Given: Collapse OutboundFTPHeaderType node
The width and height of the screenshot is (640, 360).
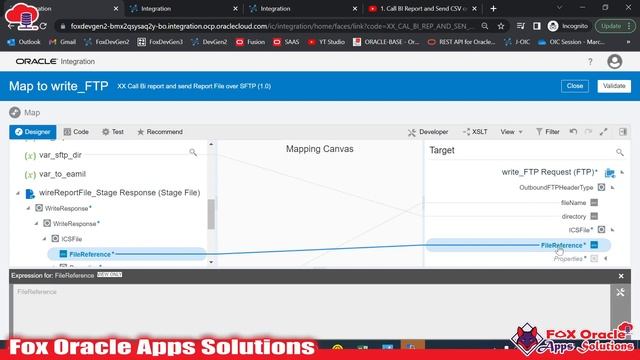Looking at the screenshot, I should (613, 187).
